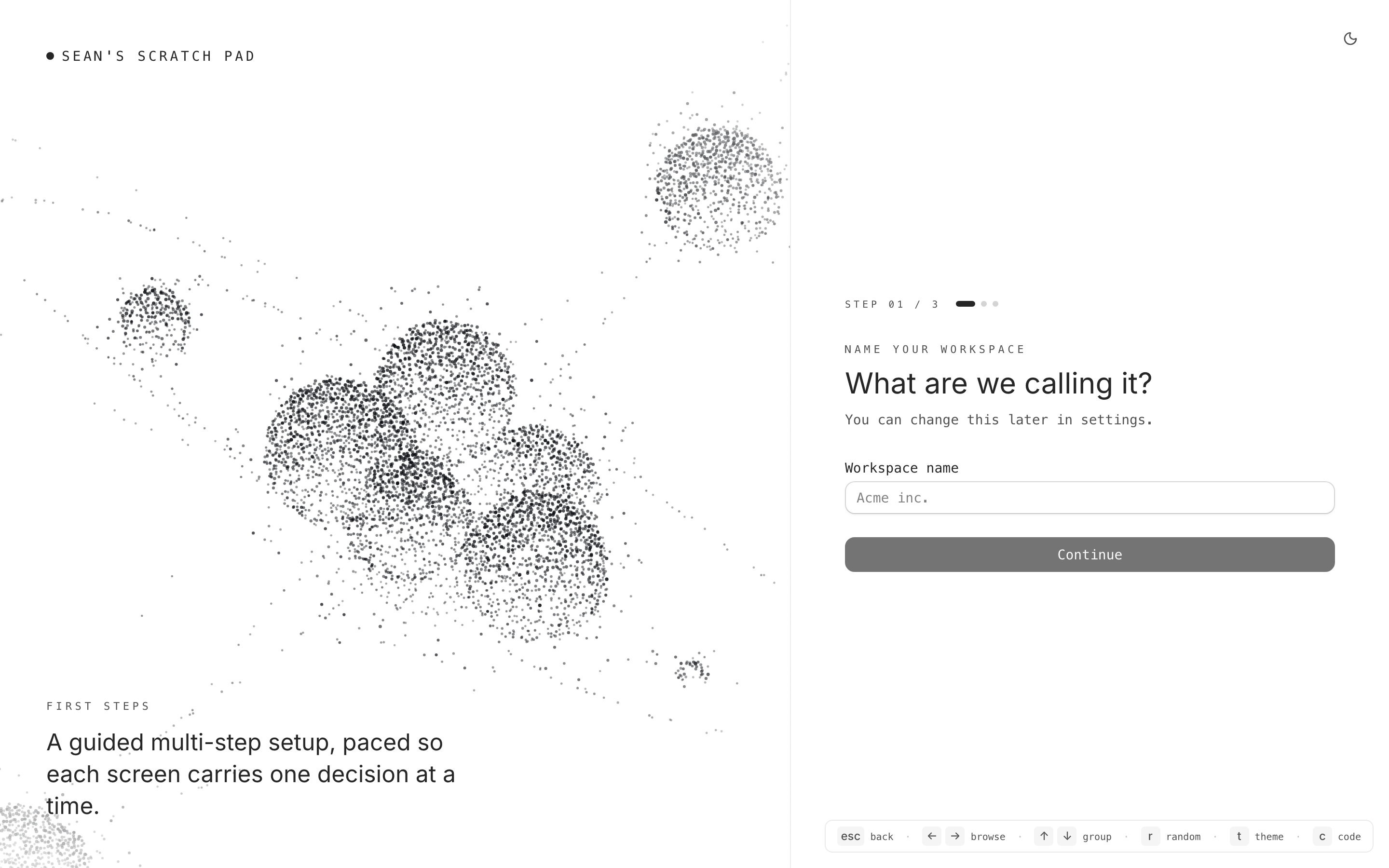Click the r key for random
This screenshot has height=868, width=1389.
coord(1150,836)
